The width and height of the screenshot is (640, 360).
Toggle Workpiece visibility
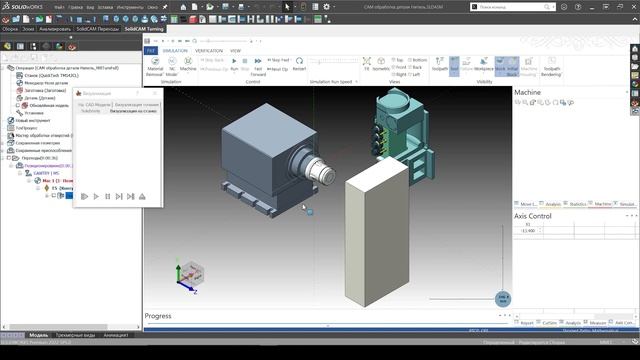click(484, 64)
